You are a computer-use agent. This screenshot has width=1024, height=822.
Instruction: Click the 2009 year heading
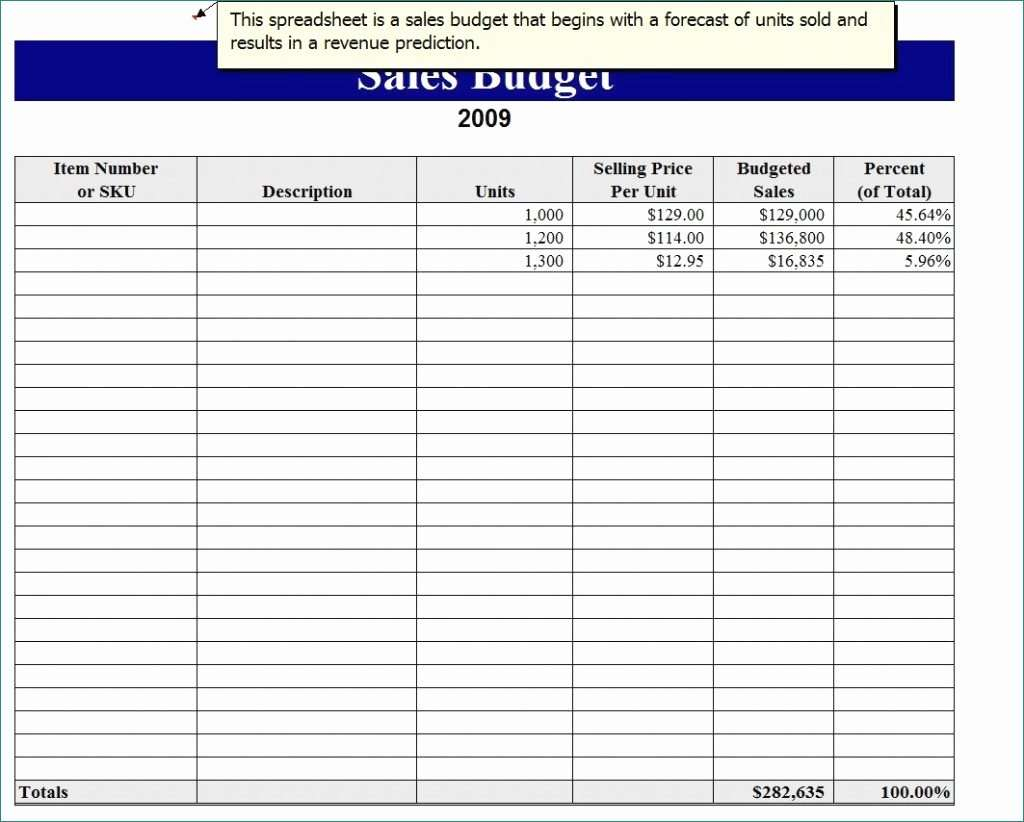(485, 119)
